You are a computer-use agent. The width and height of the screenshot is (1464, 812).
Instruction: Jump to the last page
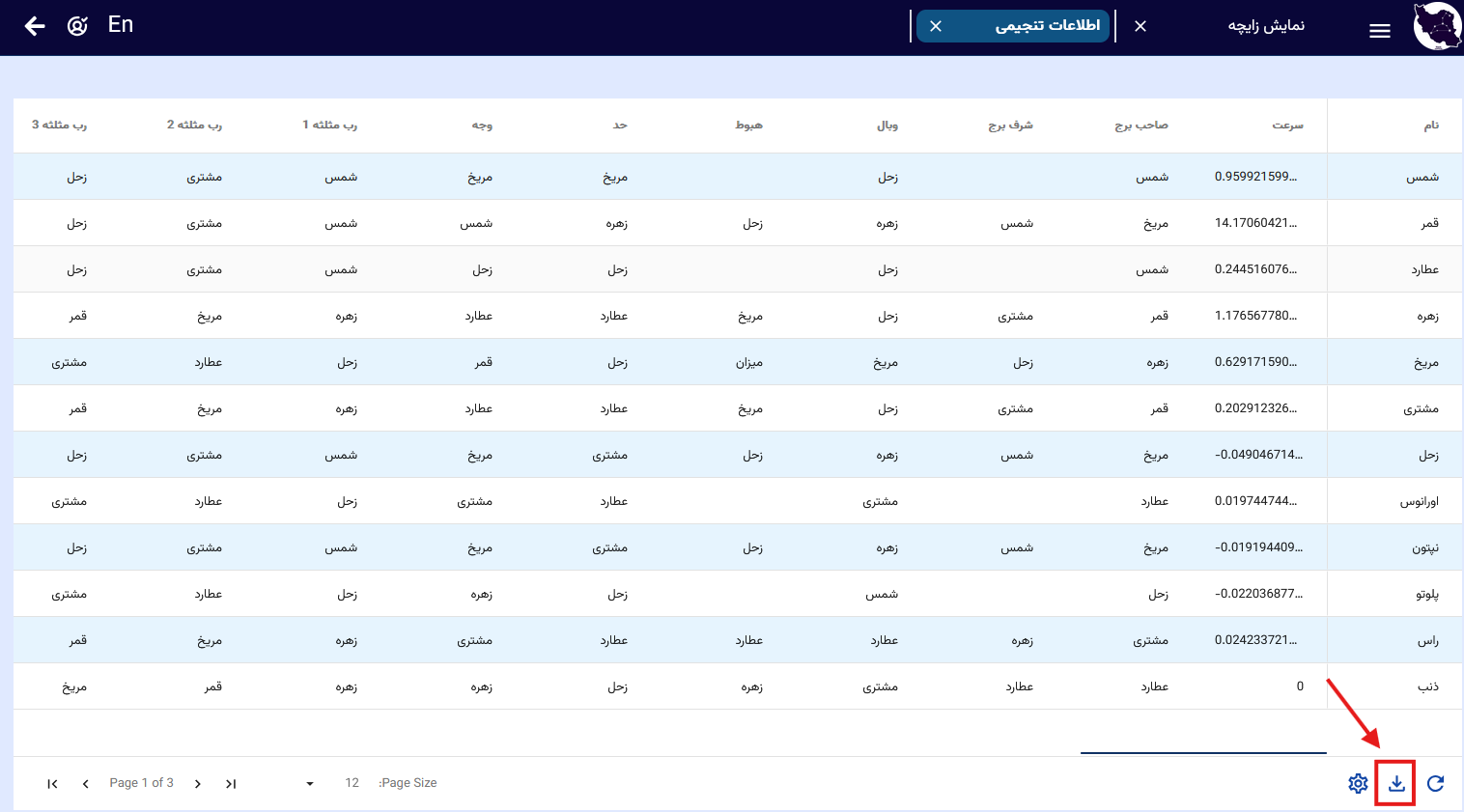coord(231,784)
